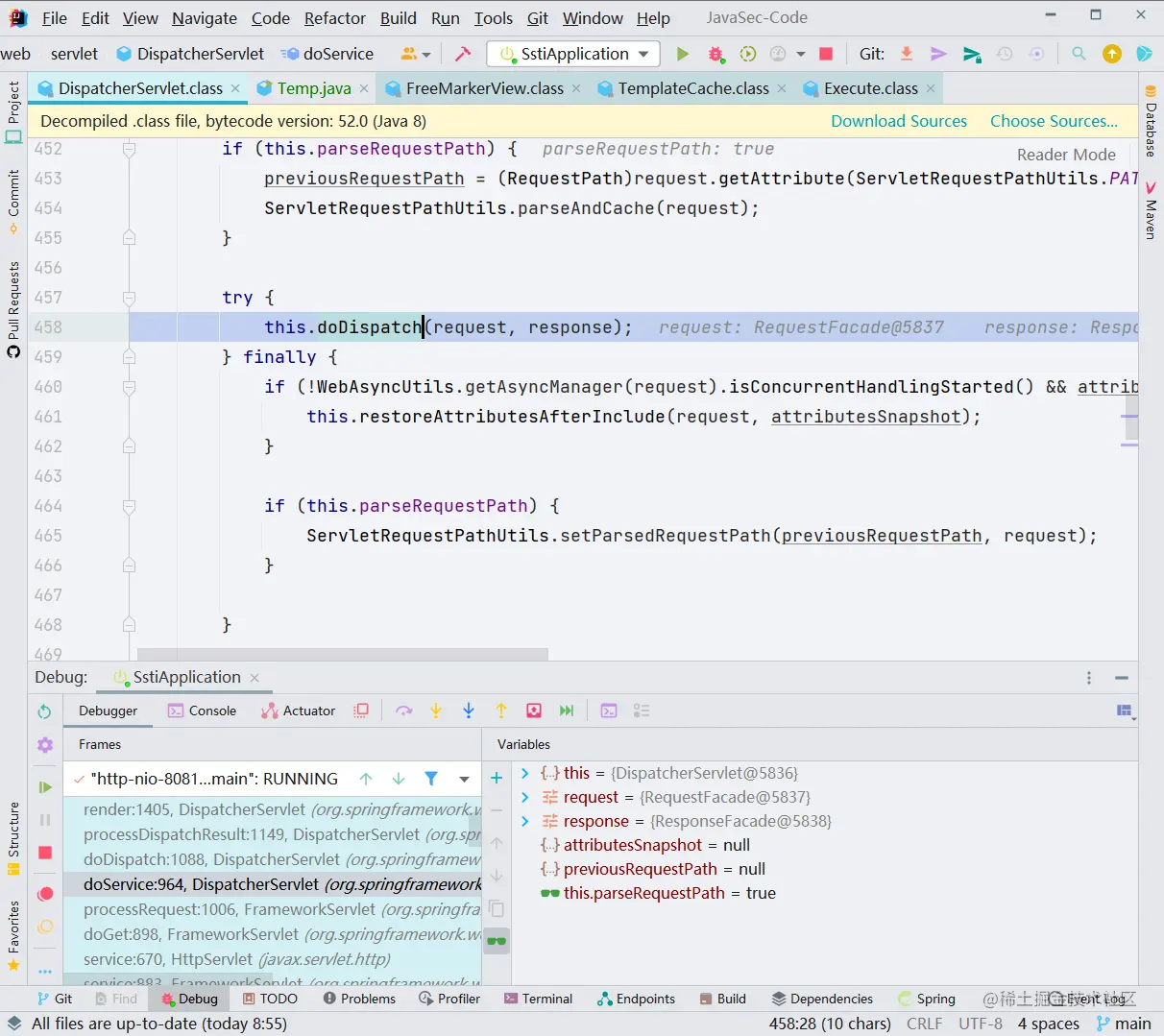
Task: Add a new watch with the plus icon
Action: 497,778
